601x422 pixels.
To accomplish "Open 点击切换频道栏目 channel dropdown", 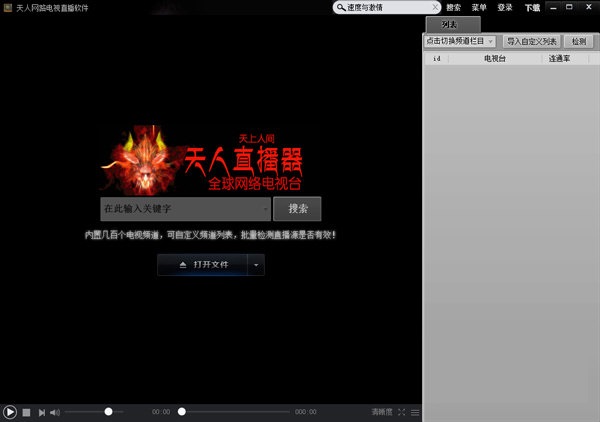I will (x=460, y=41).
